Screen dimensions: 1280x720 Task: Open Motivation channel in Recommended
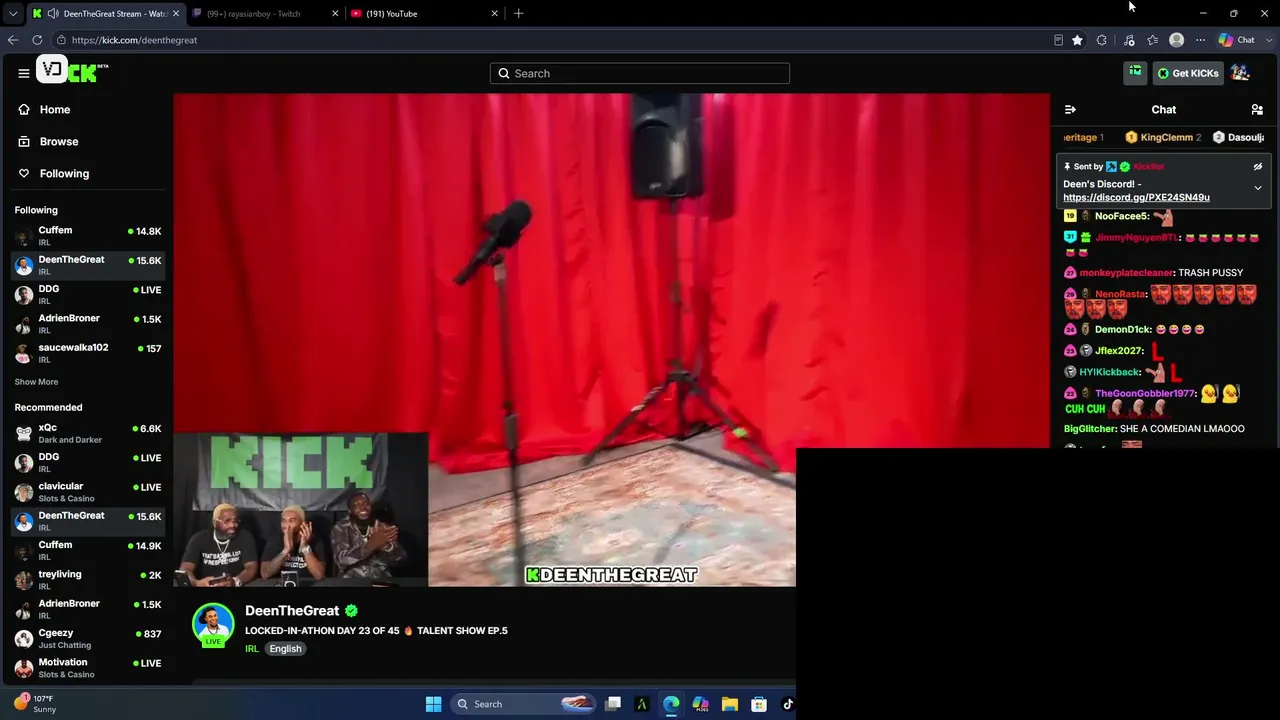pos(87,668)
